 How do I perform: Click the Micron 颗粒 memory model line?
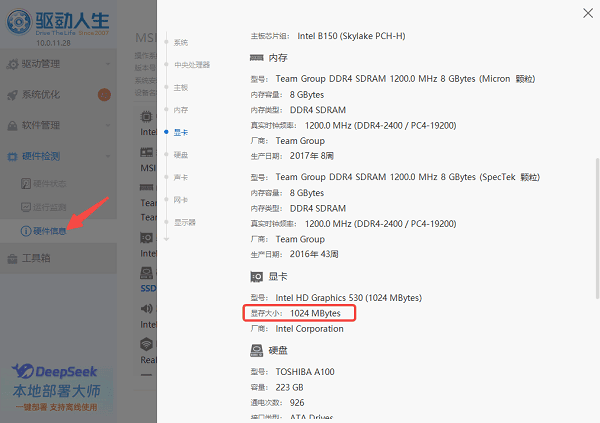click(393, 79)
